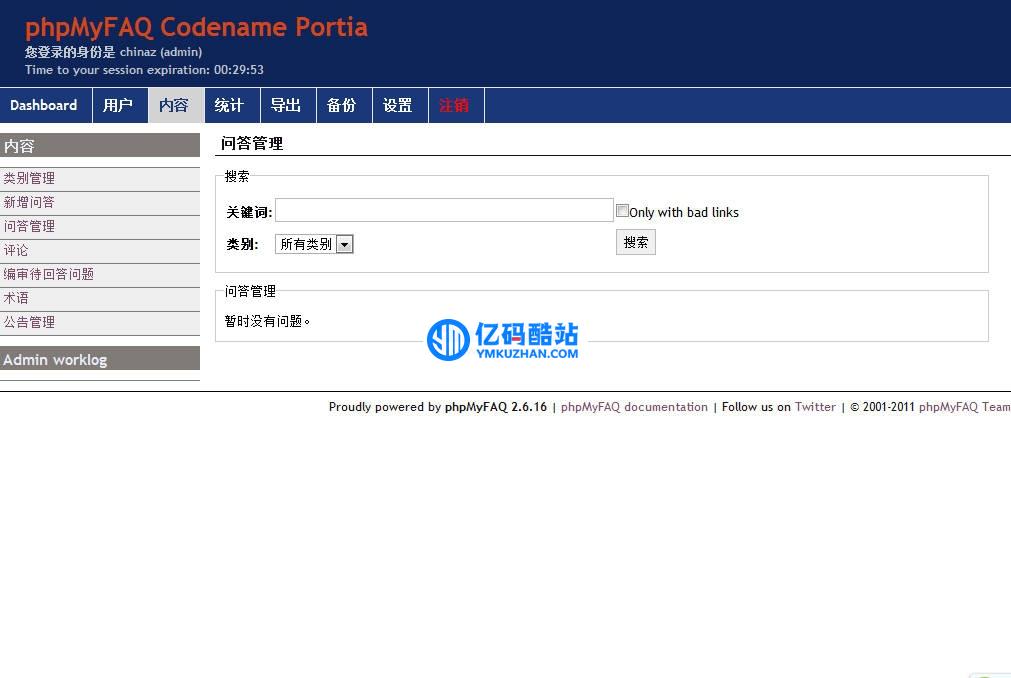This screenshot has width=1011, height=678.
Task: Open the 评论 comments page
Action: click(16, 250)
